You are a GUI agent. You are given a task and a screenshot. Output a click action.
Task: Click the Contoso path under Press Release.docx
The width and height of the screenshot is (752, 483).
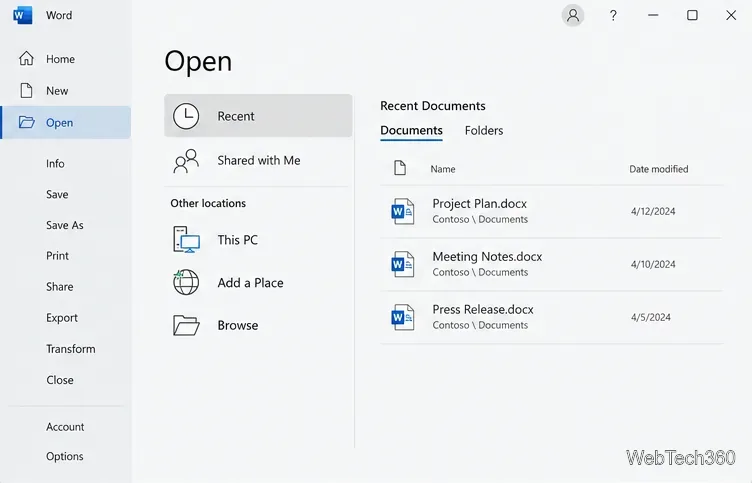coord(480,325)
